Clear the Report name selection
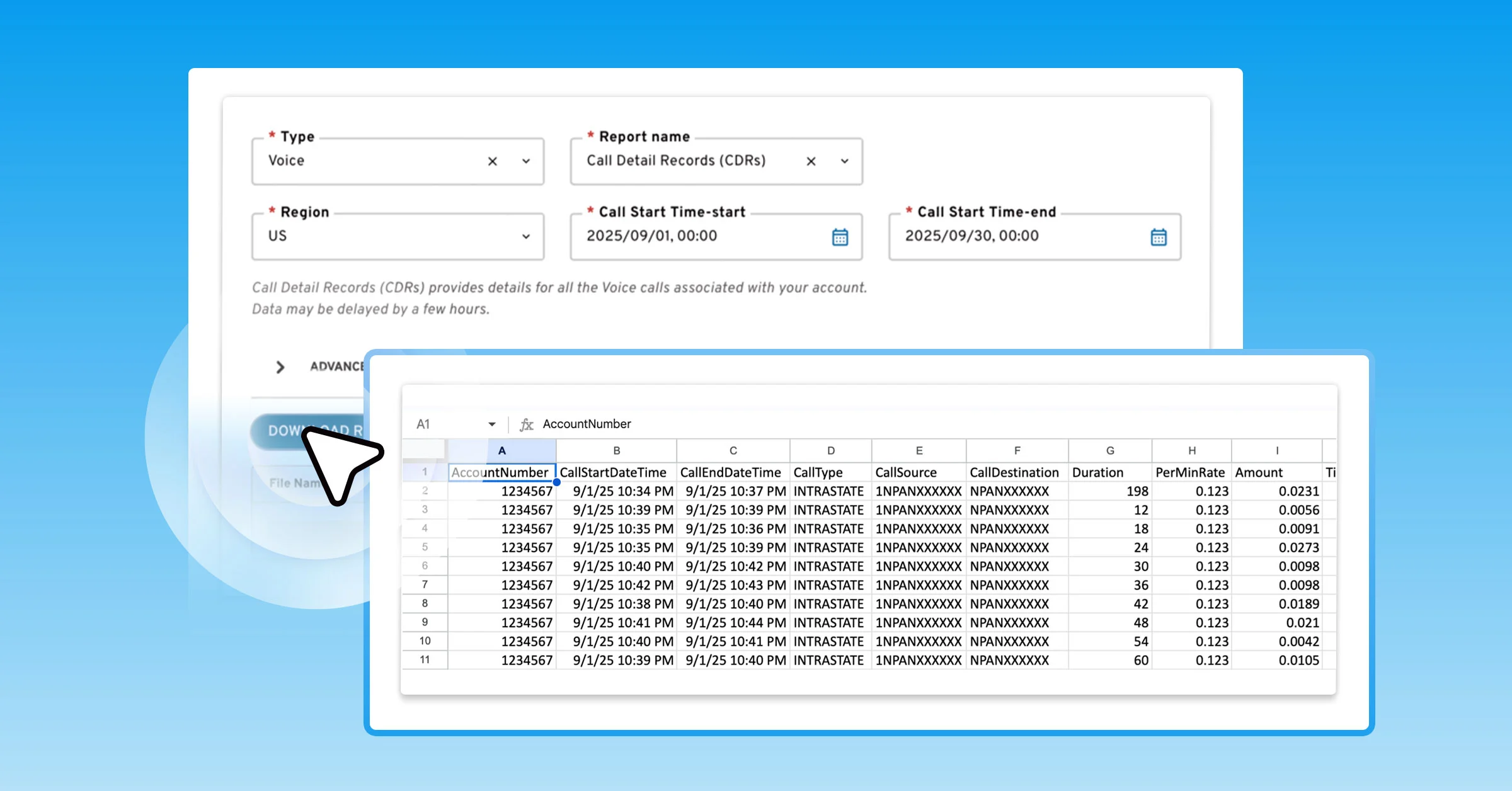The image size is (1512, 791). tap(811, 161)
